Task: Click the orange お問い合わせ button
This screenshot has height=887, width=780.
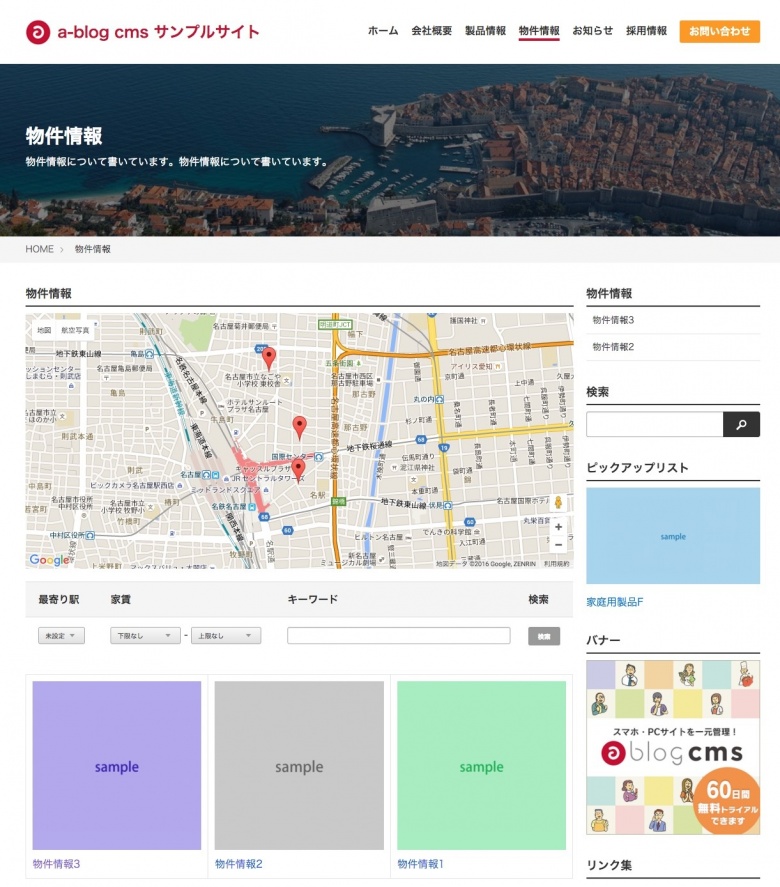Action: pyautogui.click(x=719, y=31)
